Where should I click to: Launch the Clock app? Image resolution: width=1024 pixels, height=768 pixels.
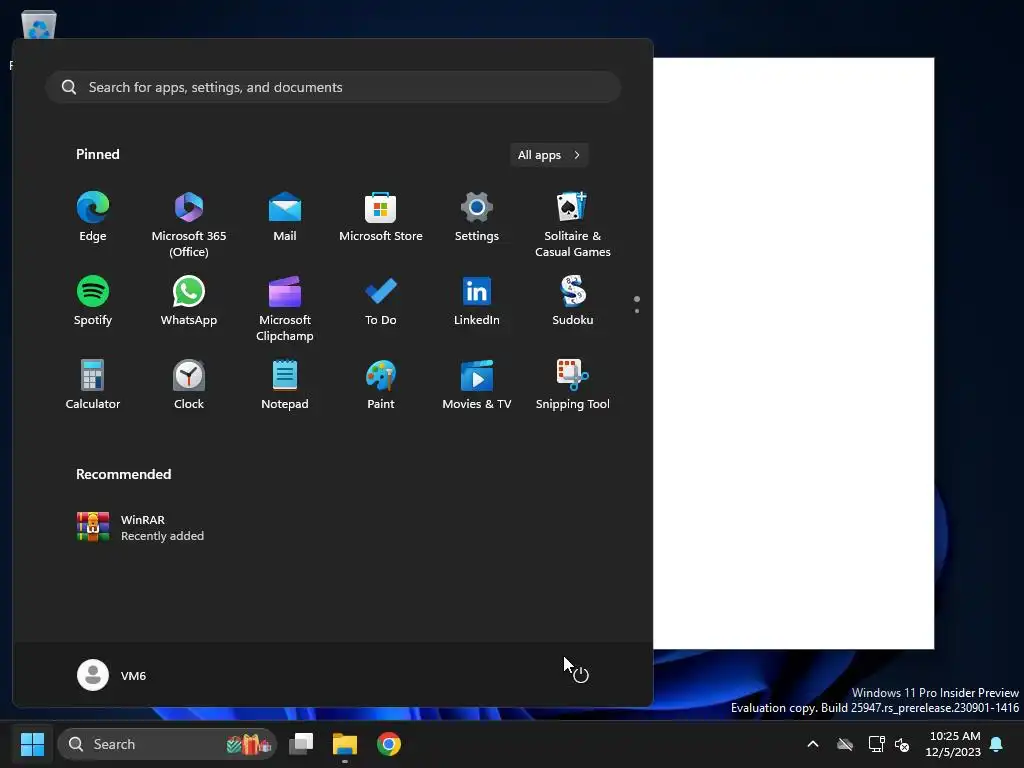189,385
